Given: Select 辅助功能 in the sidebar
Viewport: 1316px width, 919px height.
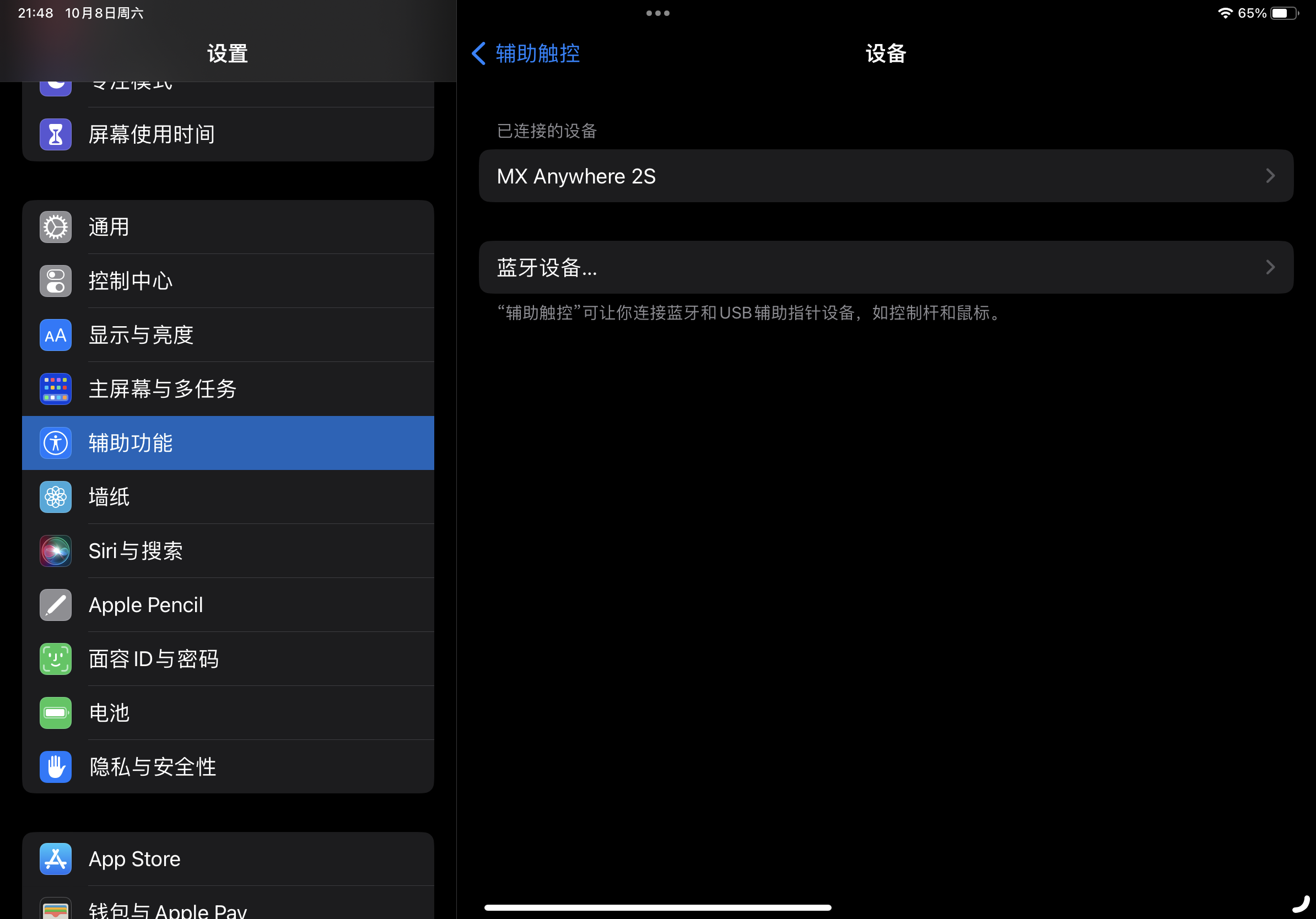Looking at the screenshot, I should coord(228,443).
